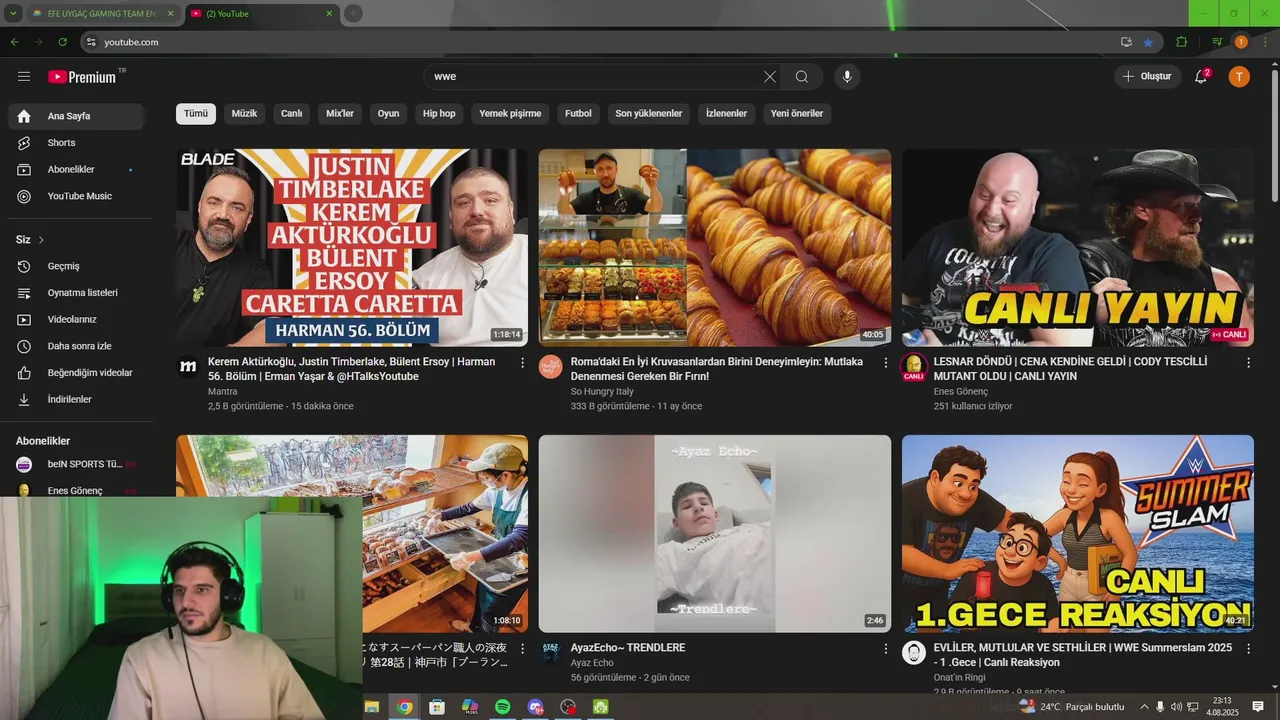Go back in browser history
This screenshot has width=1280, height=720.
point(15,42)
